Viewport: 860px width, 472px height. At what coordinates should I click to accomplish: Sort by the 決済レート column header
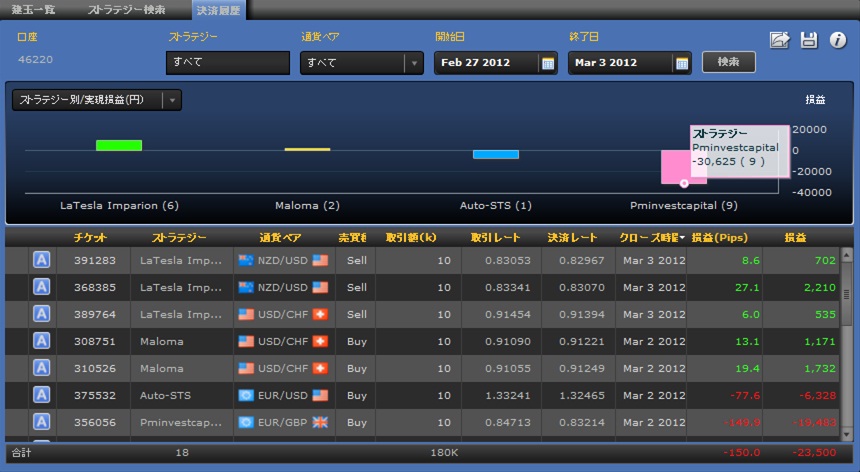click(x=573, y=237)
